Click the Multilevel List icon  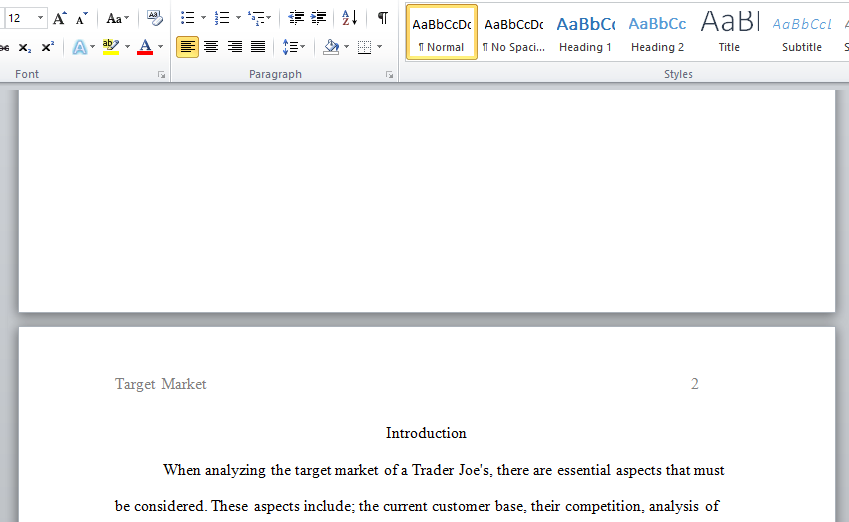point(256,18)
